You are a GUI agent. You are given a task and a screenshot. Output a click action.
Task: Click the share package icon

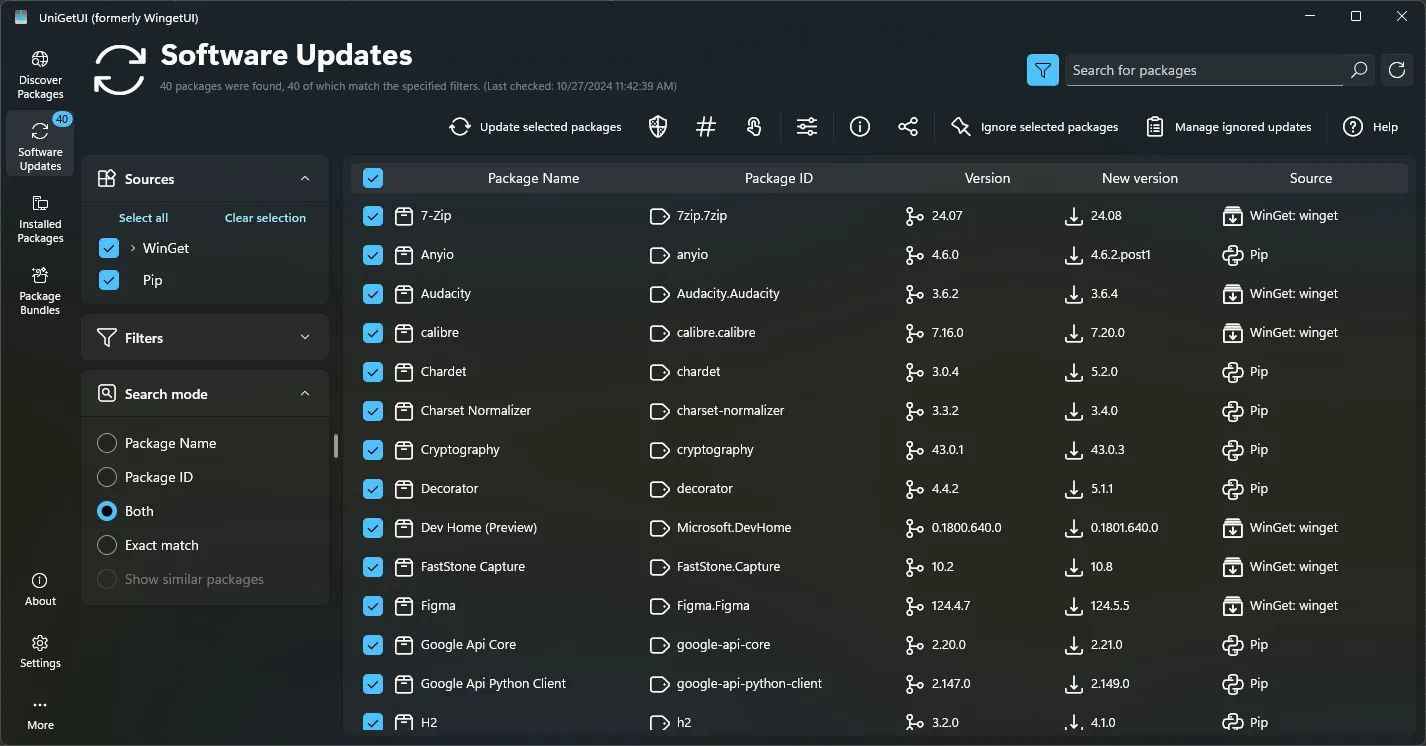tap(908, 127)
